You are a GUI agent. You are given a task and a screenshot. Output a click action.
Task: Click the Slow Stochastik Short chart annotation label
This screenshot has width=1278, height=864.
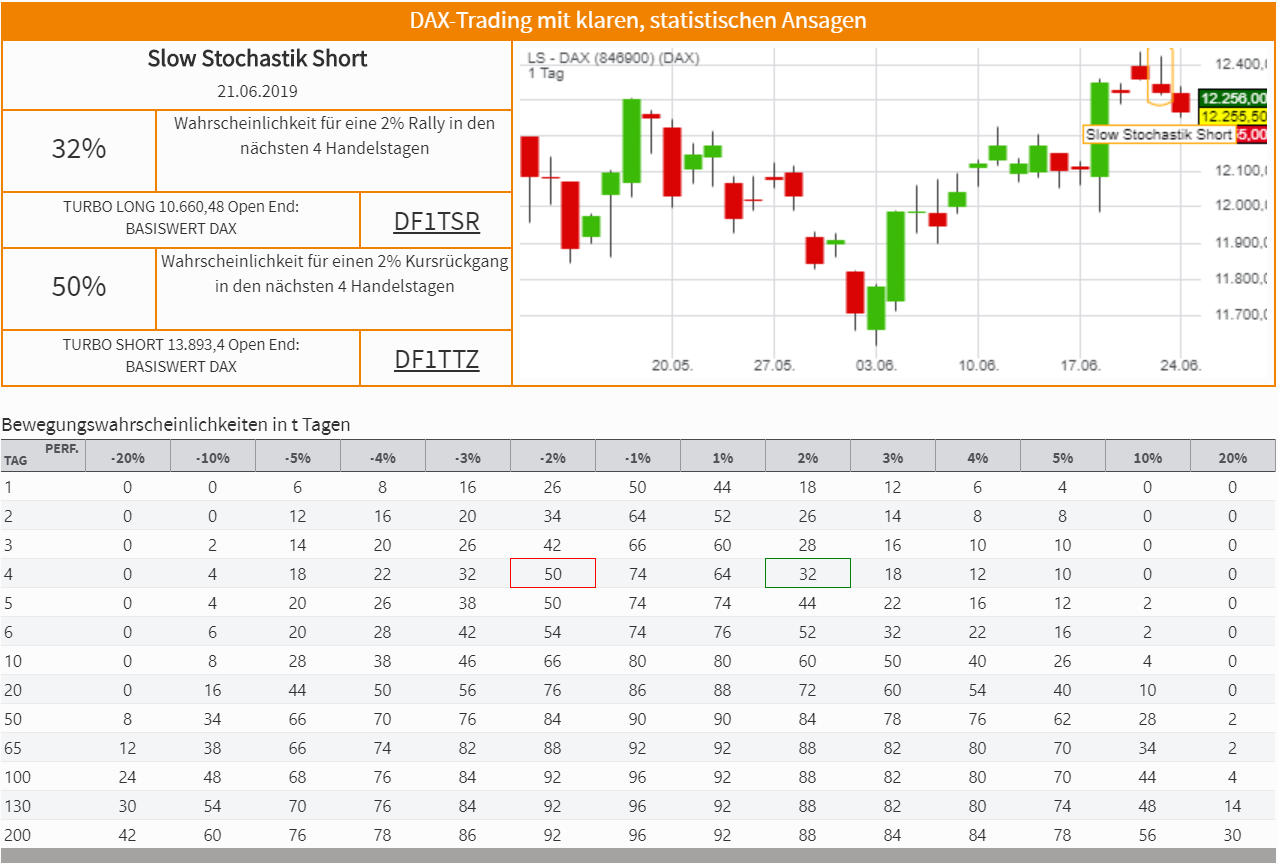click(x=1159, y=134)
